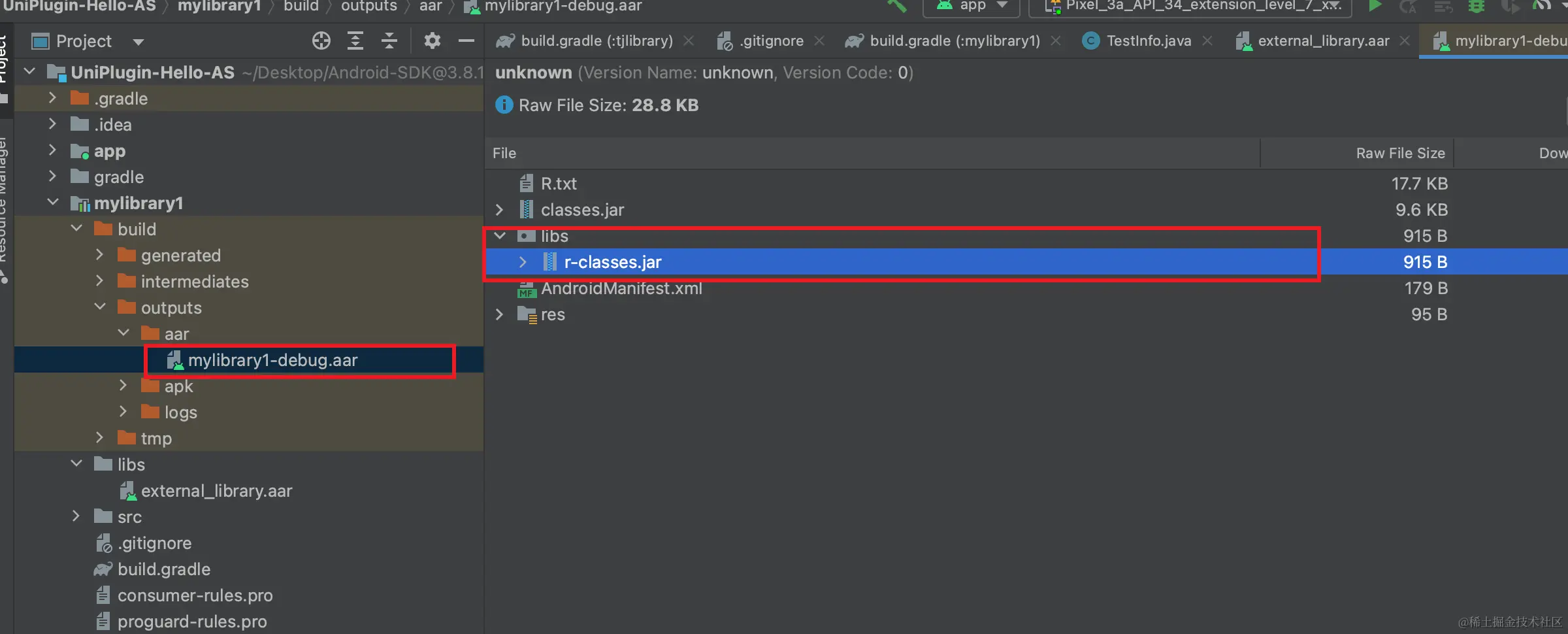
Task: Expand classes.jar in AAR analyzer
Action: tap(500, 210)
